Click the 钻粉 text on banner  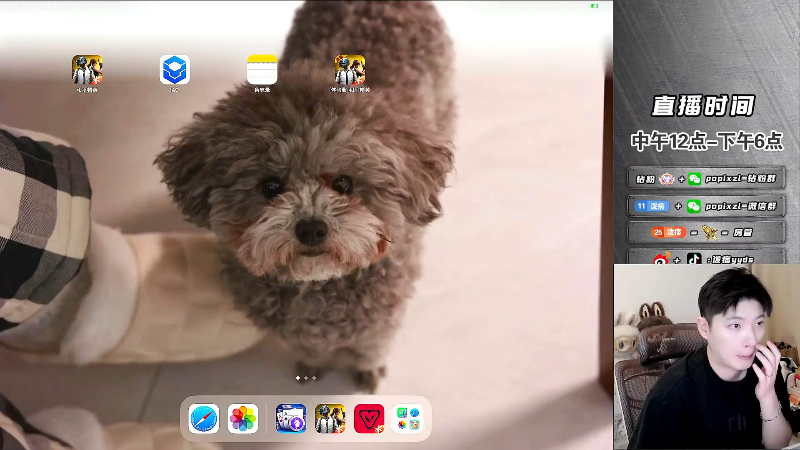point(645,179)
